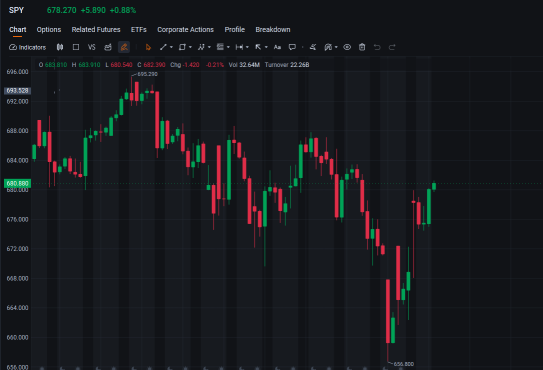Screen dimensions: 543x370
Task: Click the 695.290 high price annotation
Action: point(148,74)
